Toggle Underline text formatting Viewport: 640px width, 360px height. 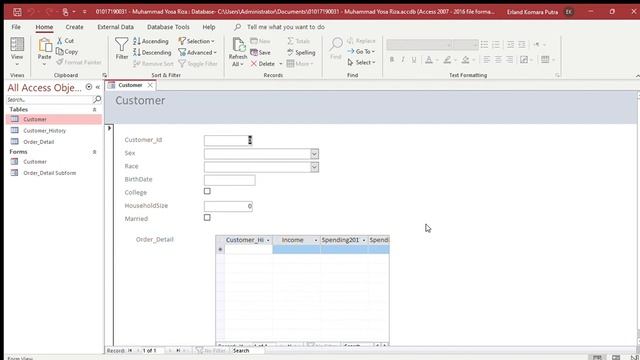point(414,60)
